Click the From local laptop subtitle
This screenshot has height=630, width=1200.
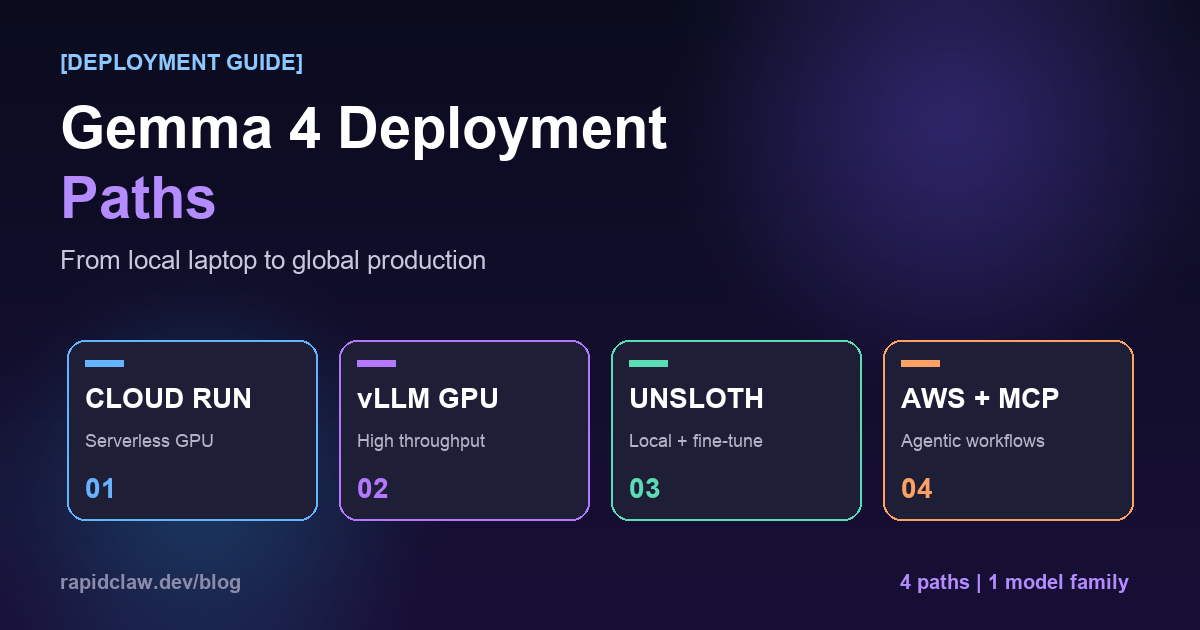point(273,261)
